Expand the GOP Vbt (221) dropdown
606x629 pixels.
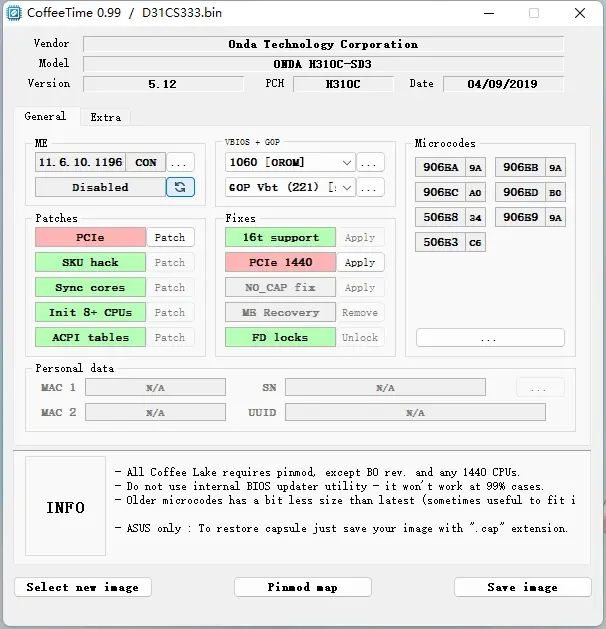coord(290,187)
